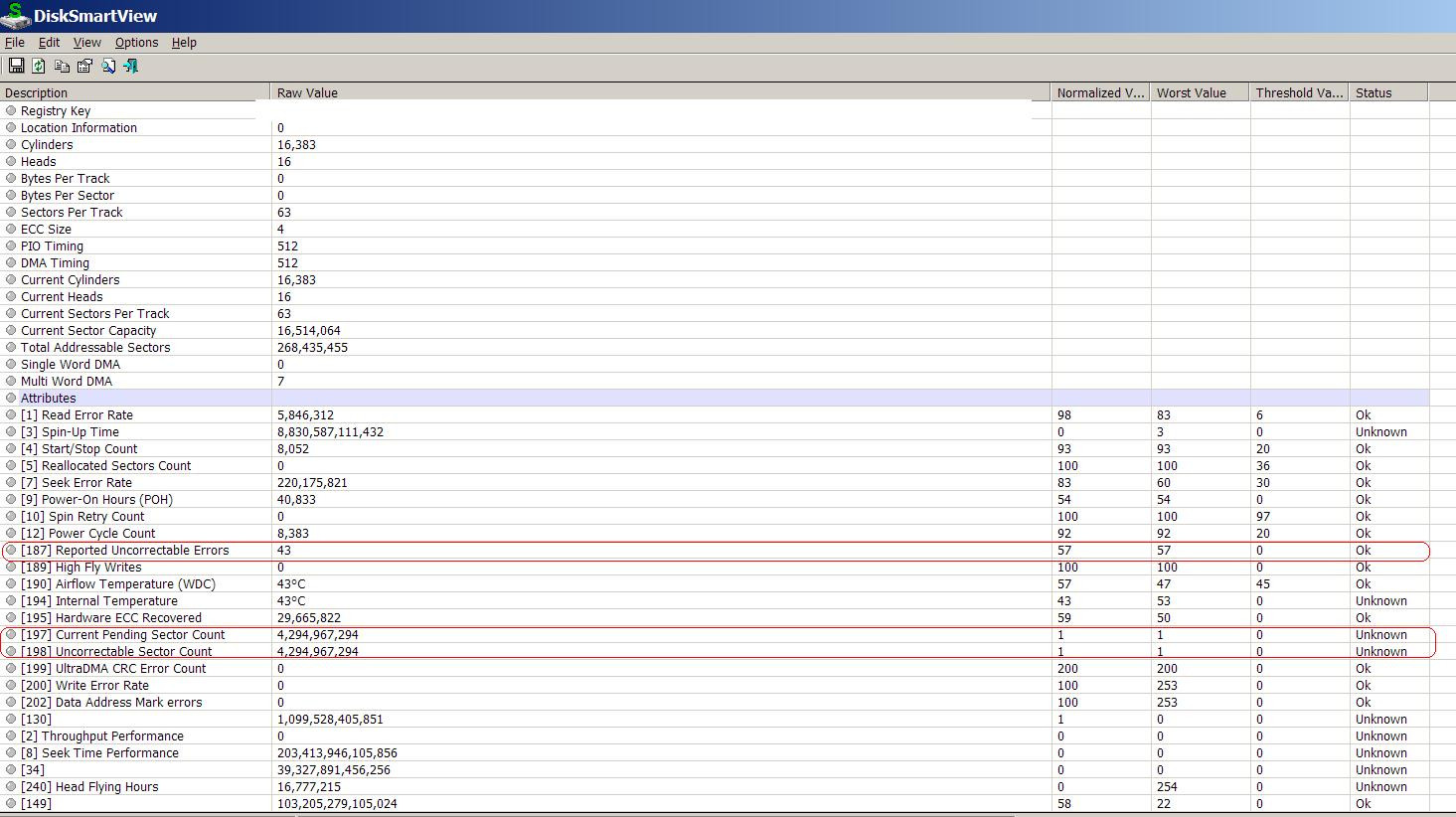Viewport: 1456px width, 817px height.
Task: Select the [199] UltraDMA CRC Error Count row
Action: tap(715, 668)
